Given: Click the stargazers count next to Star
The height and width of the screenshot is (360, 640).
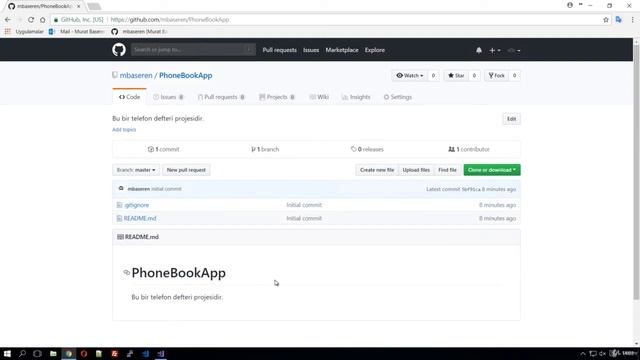Looking at the screenshot, I should [474, 76].
